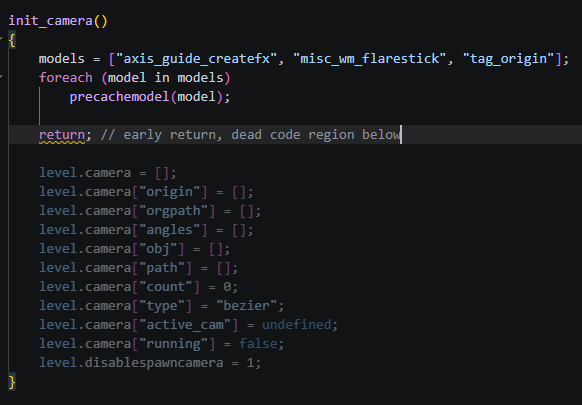Click the precachemodel function call
Viewport: 582px width, 405px height.
120,97
